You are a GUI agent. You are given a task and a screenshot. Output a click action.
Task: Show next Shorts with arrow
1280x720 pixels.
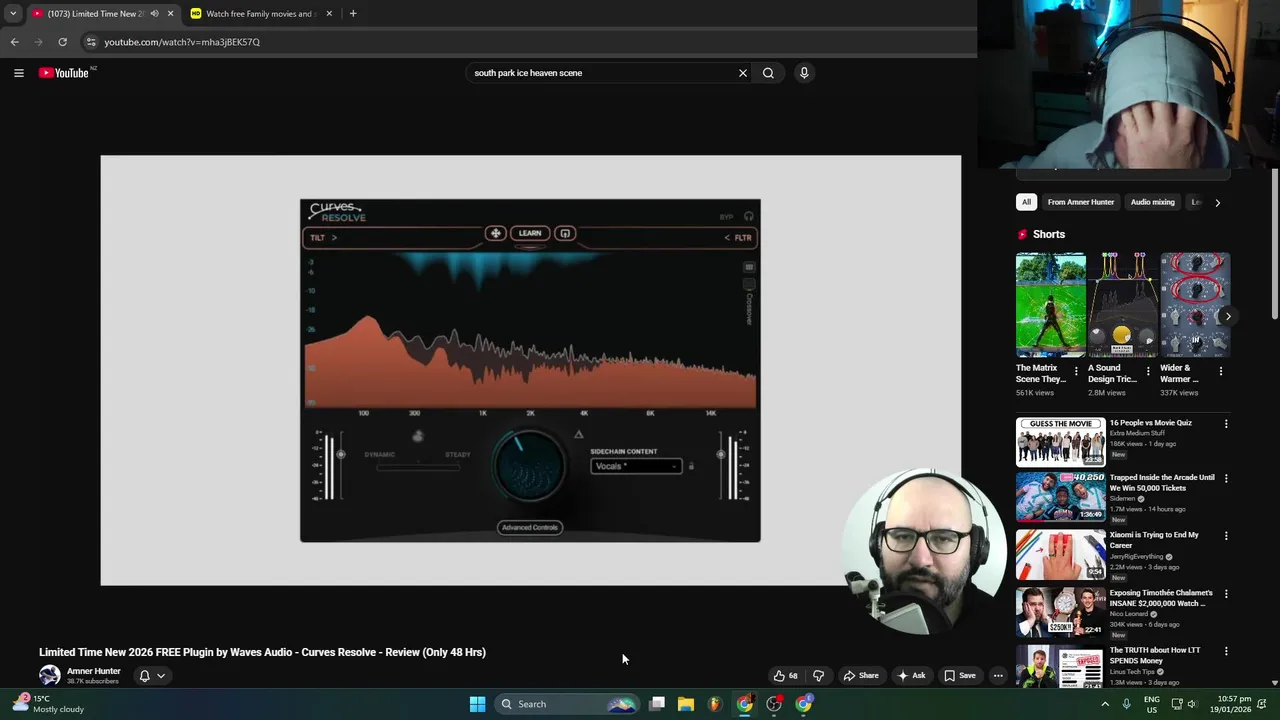tap(1228, 316)
